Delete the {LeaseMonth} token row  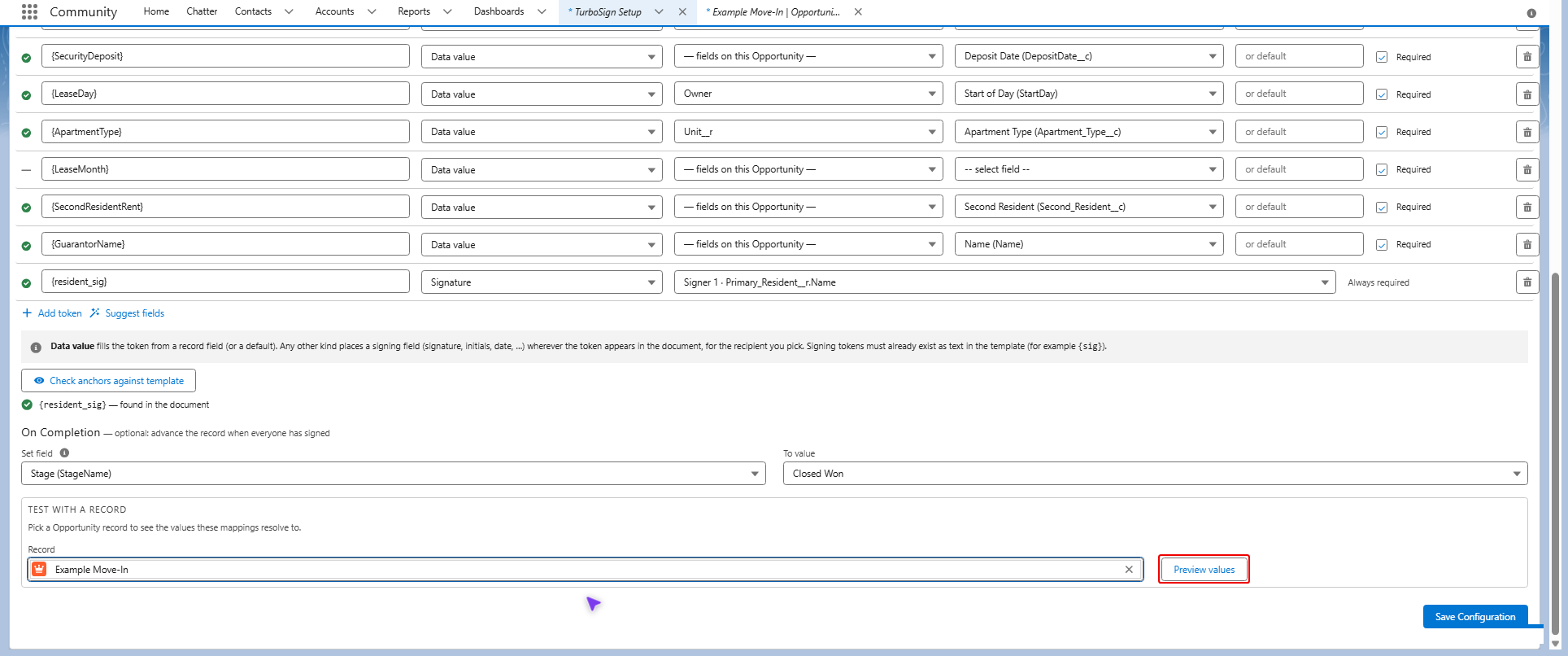point(1527,169)
